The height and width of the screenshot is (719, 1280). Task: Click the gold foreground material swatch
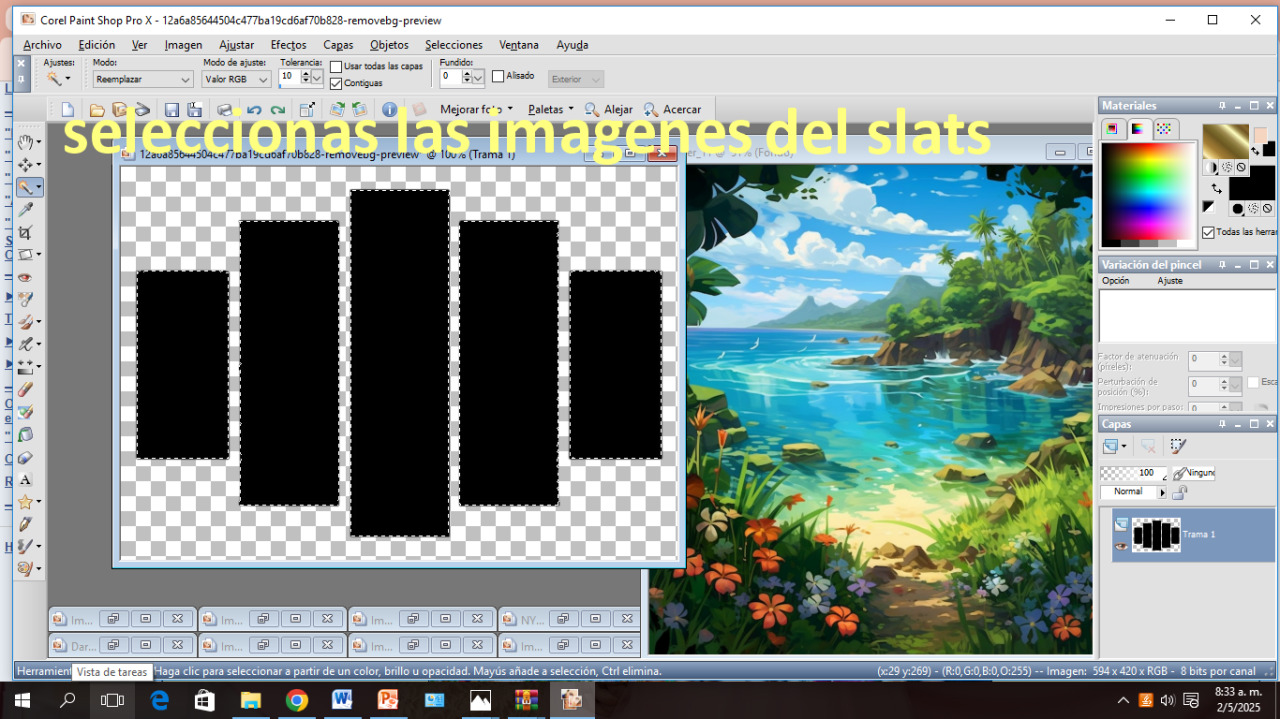[x=1224, y=140]
